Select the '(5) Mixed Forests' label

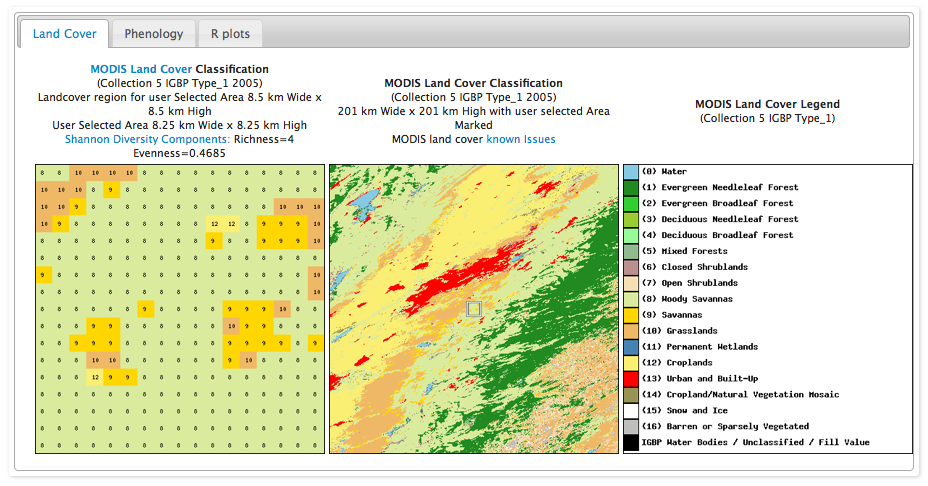click(x=684, y=252)
